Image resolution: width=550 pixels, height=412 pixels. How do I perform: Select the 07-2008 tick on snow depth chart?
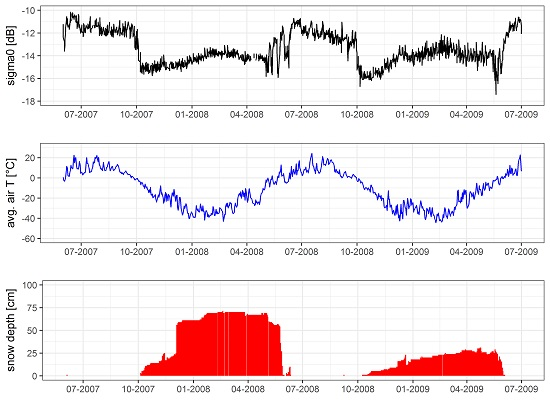pyautogui.click(x=303, y=389)
